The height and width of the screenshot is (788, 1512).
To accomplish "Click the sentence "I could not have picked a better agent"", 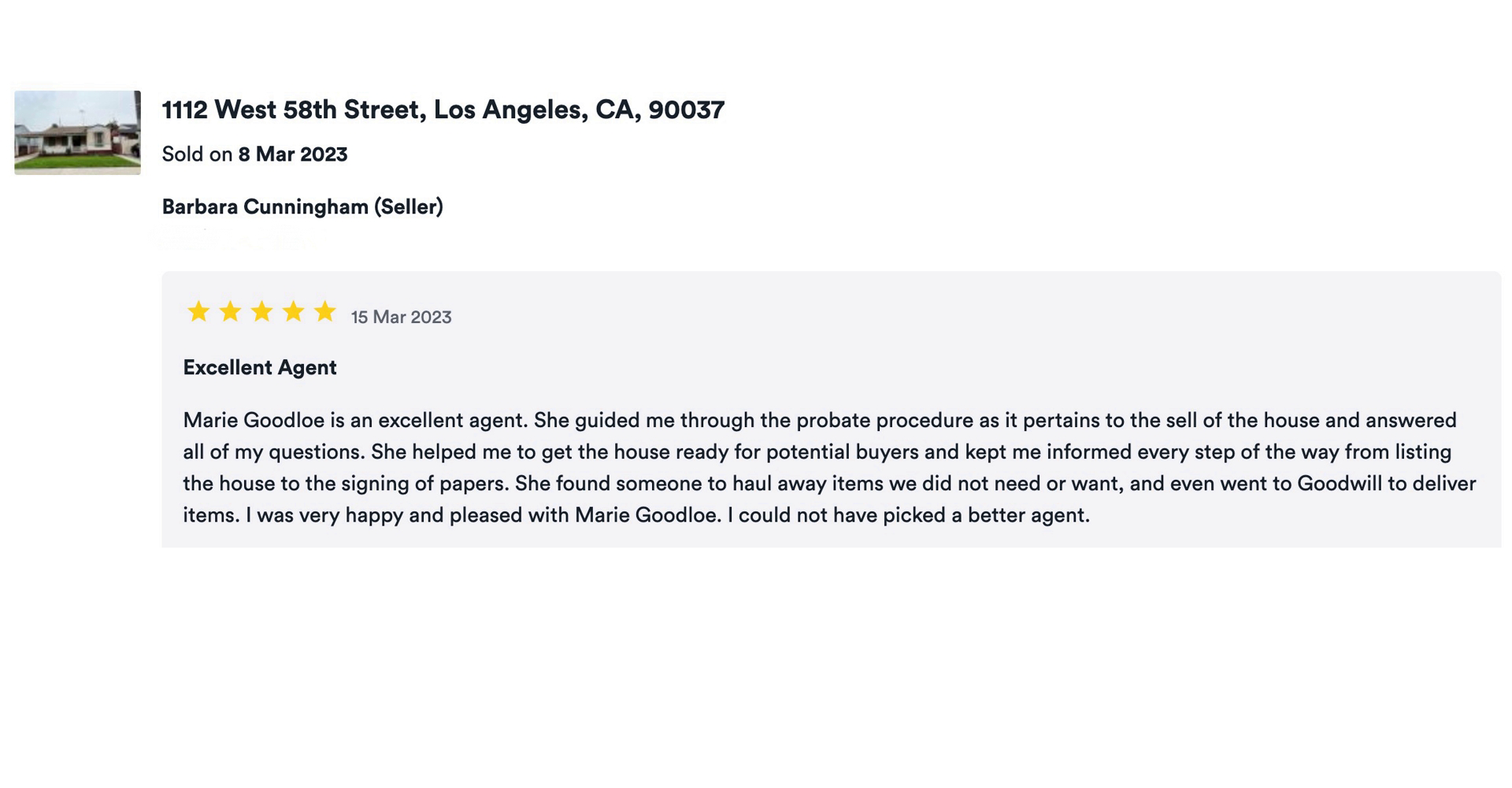I will click(908, 515).
